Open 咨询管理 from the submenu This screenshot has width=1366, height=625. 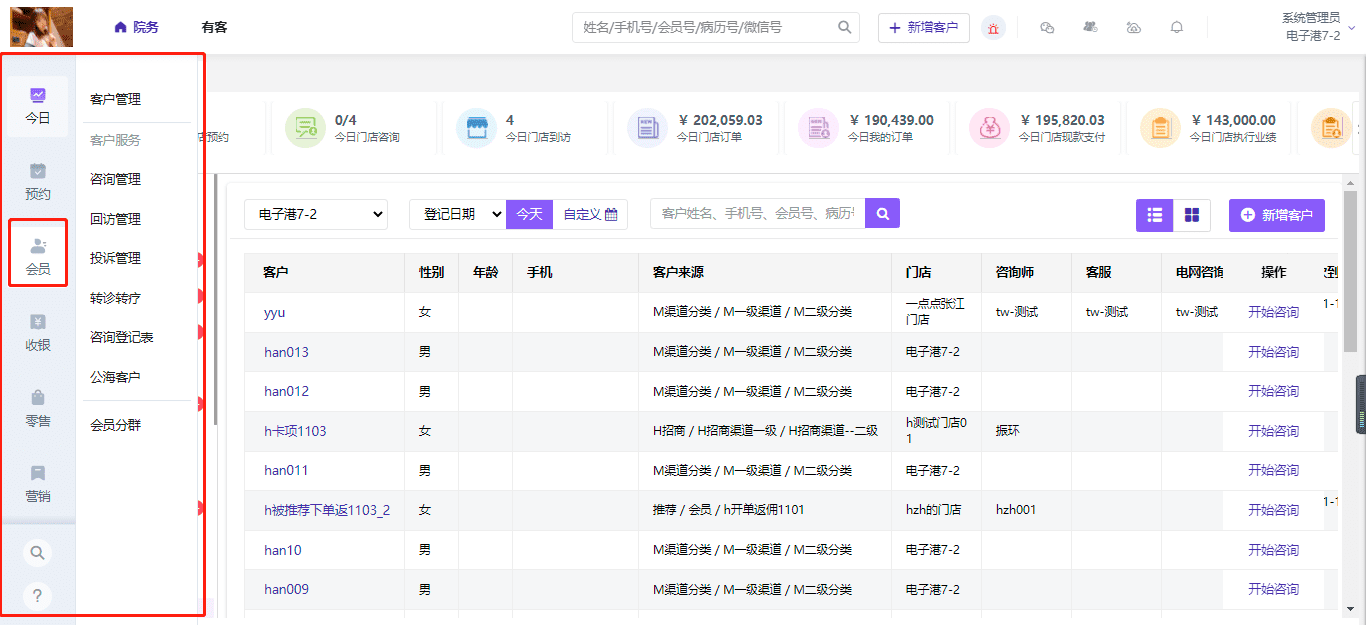[x=116, y=179]
